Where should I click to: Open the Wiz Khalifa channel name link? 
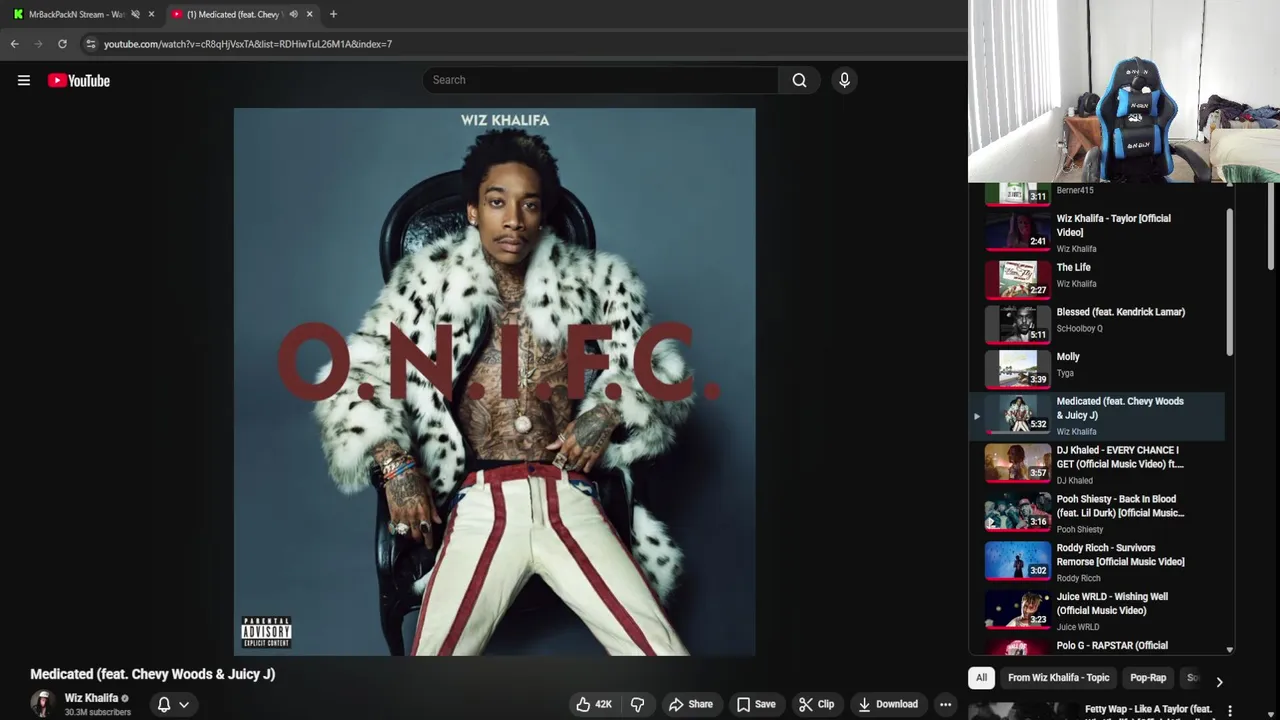click(x=91, y=698)
